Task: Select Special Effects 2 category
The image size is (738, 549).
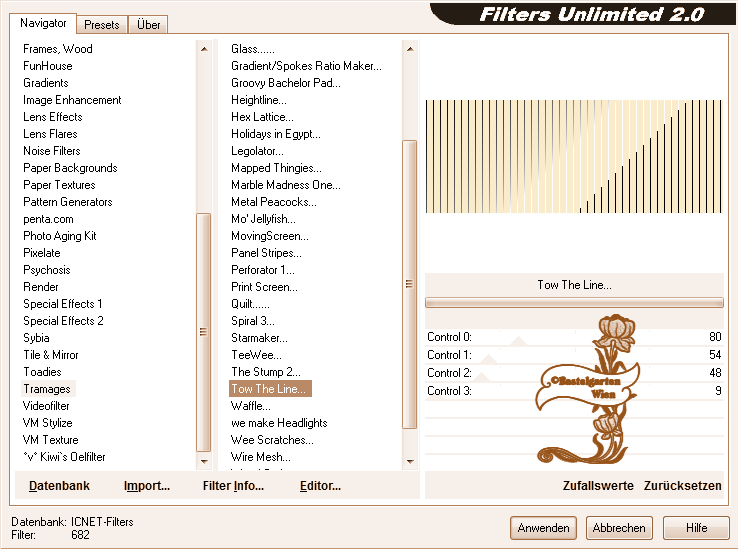Action: tap(63, 321)
